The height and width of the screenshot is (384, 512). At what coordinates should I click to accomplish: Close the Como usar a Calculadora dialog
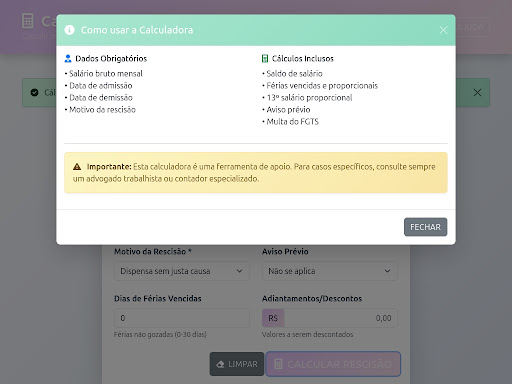(443, 30)
